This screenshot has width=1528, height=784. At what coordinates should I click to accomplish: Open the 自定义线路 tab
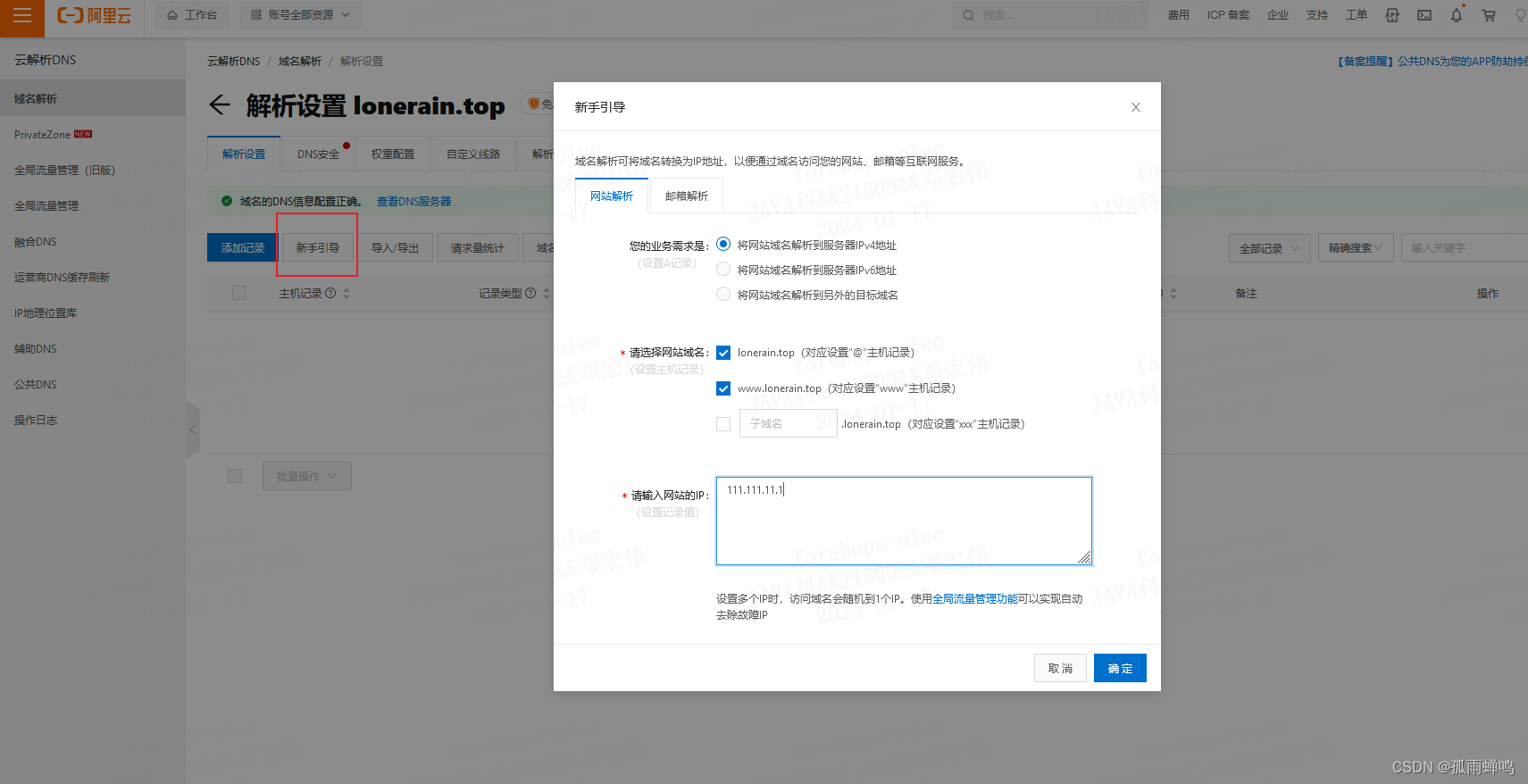(473, 154)
